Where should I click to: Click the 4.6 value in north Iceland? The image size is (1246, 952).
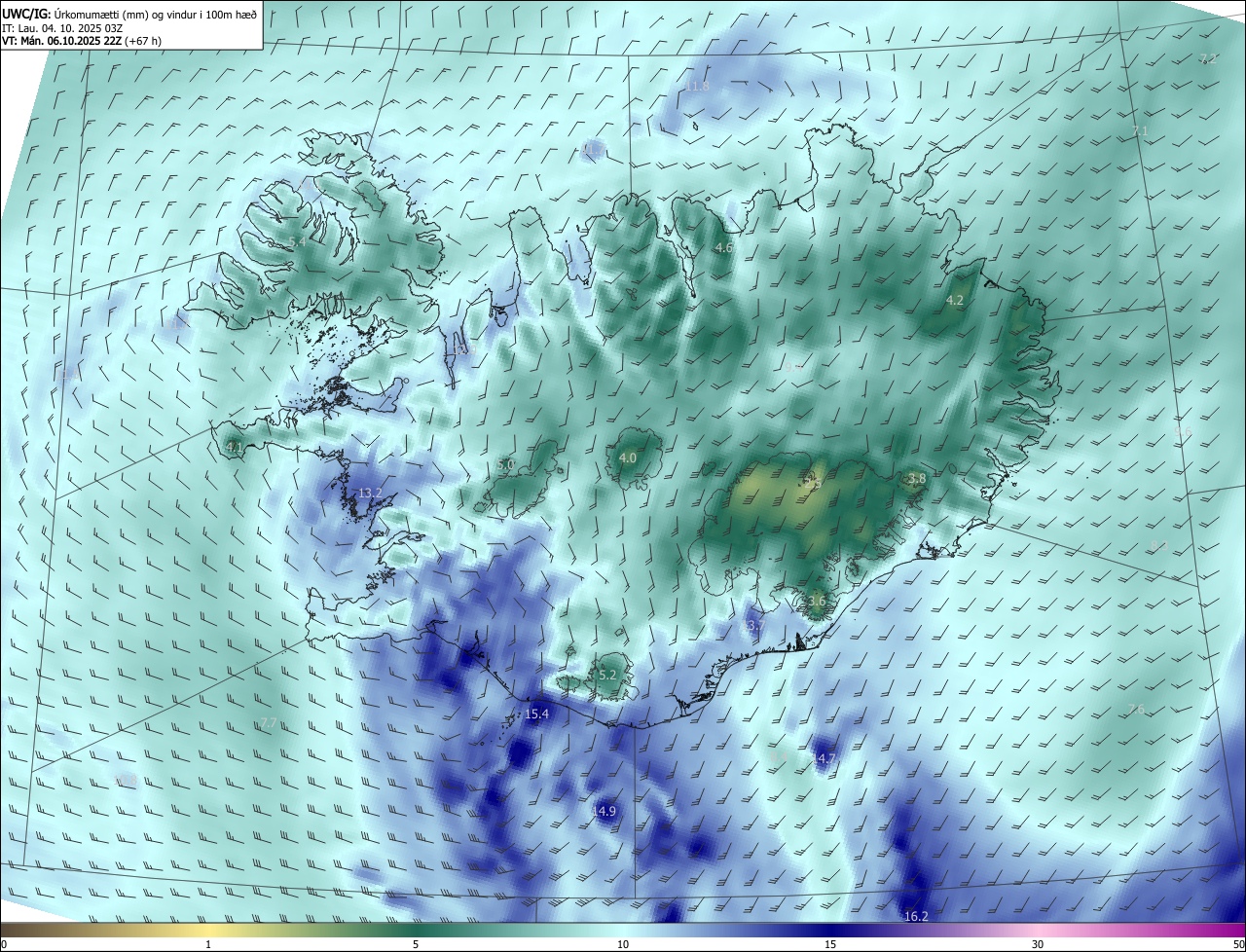pyautogui.click(x=723, y=248)
